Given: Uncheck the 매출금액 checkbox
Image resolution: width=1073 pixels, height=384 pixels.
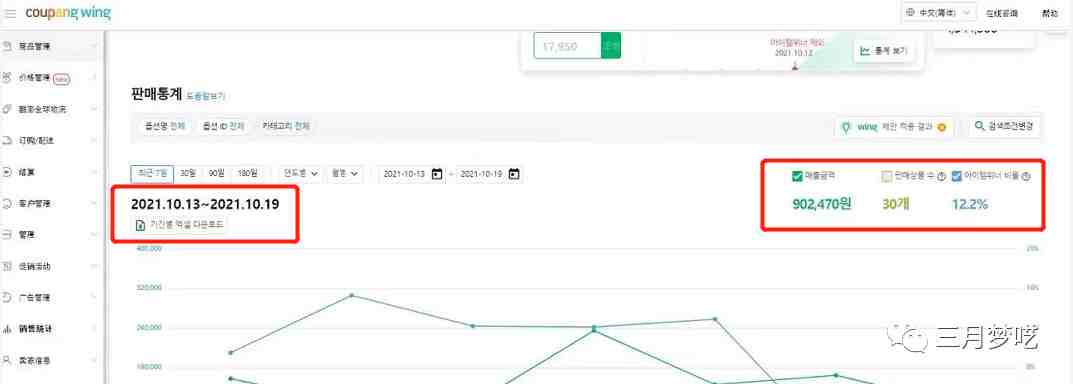Looking at the screenshot, I should tap(797, 176).
